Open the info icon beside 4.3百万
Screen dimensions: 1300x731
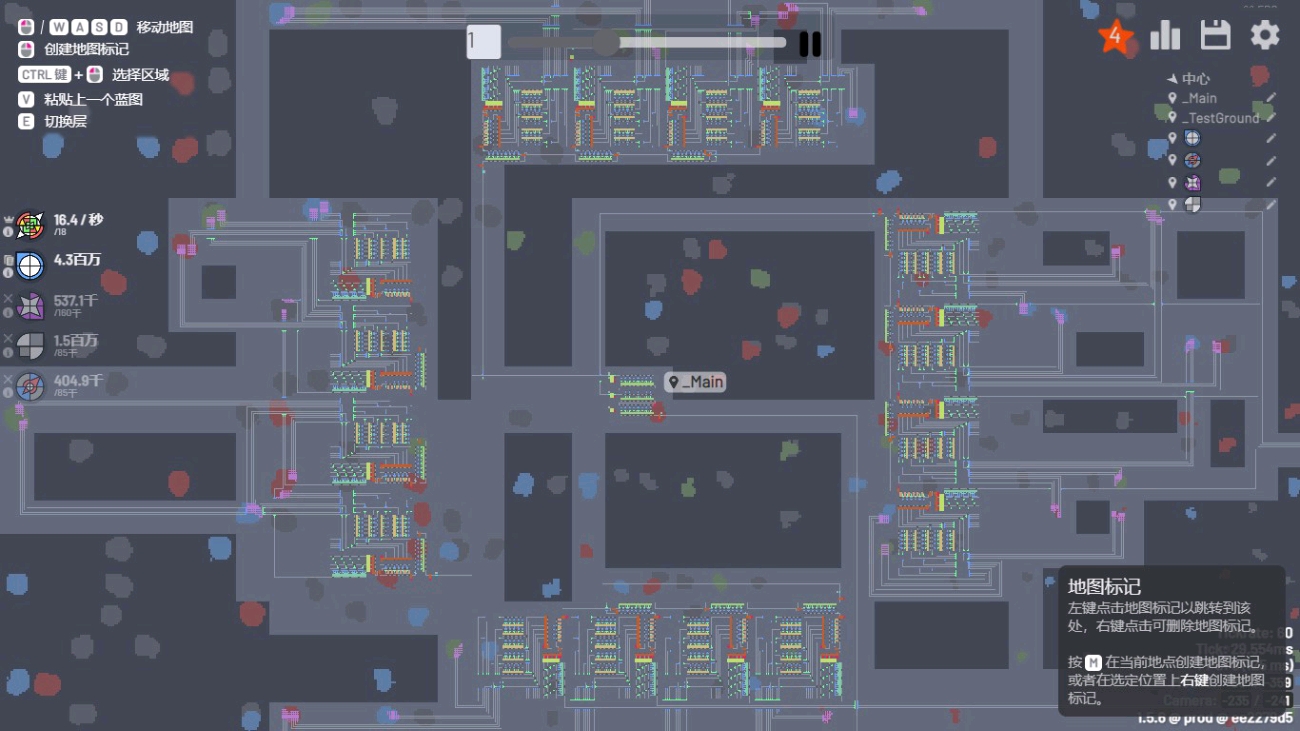click(x=8, y=273)
